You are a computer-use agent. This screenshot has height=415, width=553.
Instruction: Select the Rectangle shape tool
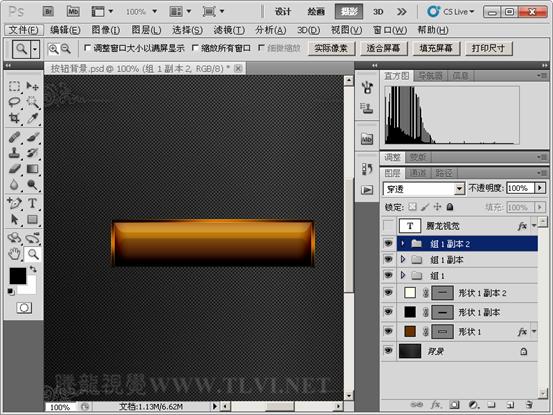pyautogui.click(x=32, y=219)
